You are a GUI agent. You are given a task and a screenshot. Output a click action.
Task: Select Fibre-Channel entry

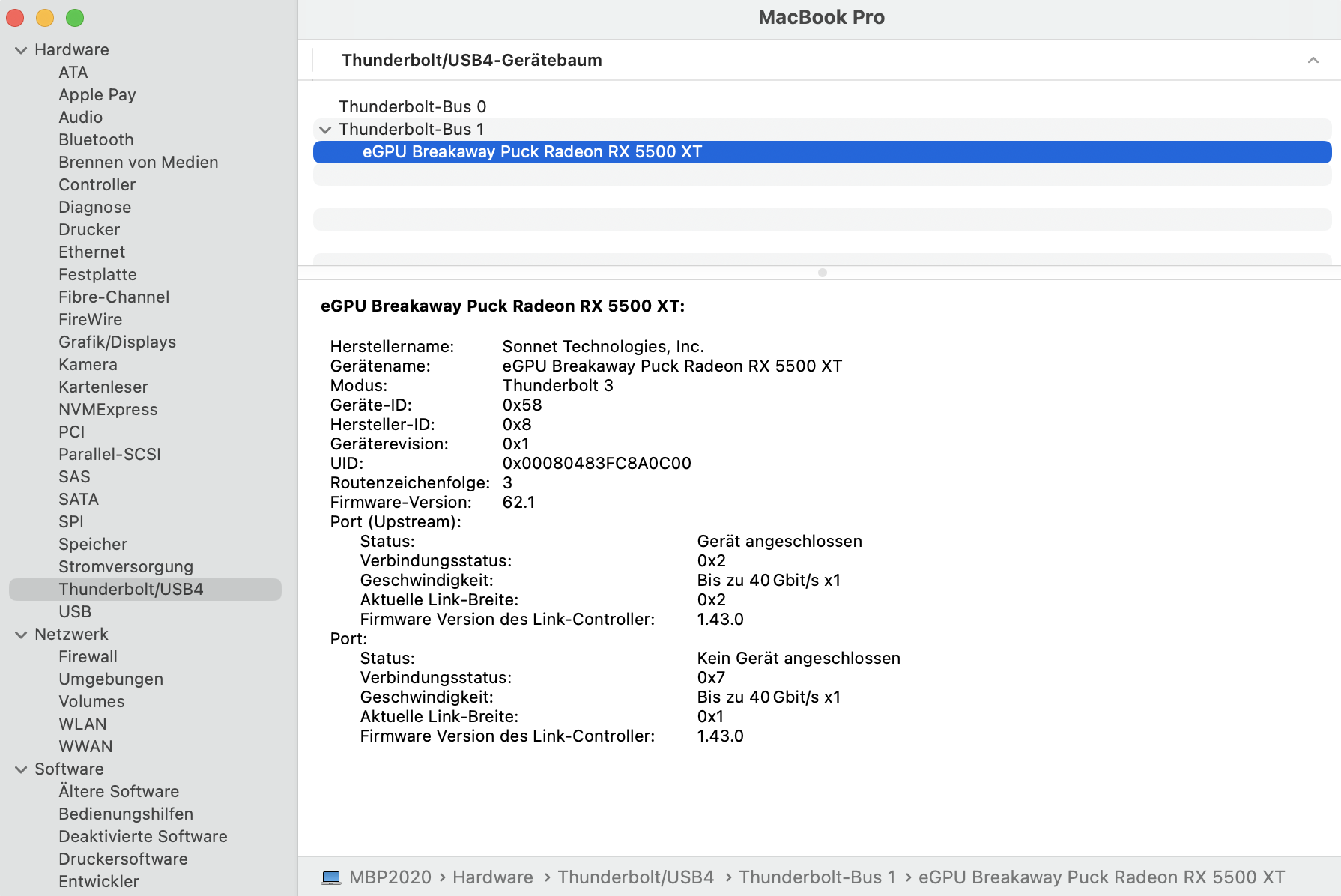point(114,297)
